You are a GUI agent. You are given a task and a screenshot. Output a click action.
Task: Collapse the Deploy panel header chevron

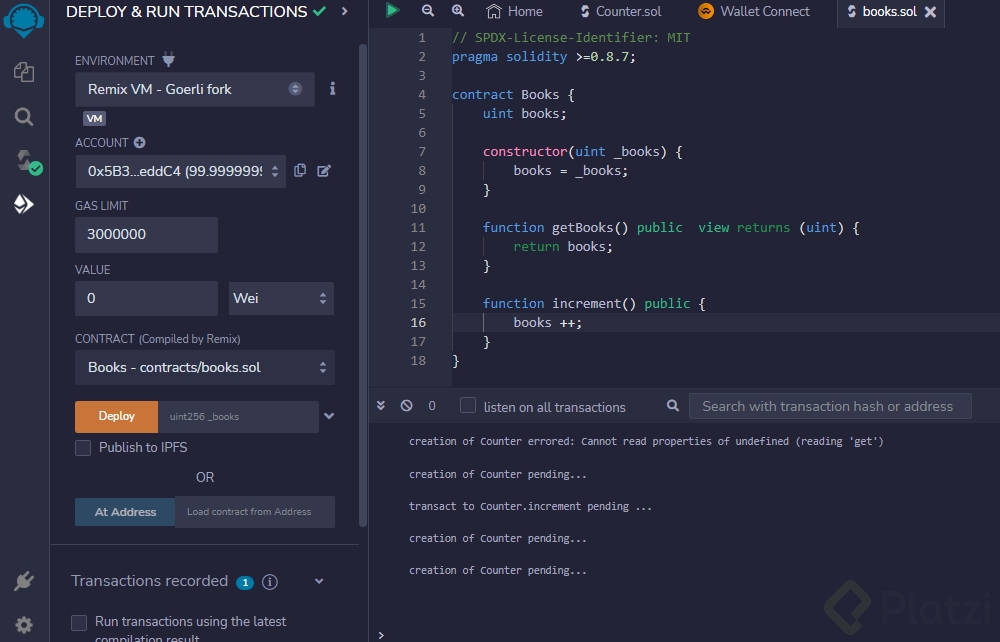click(344, 11)
